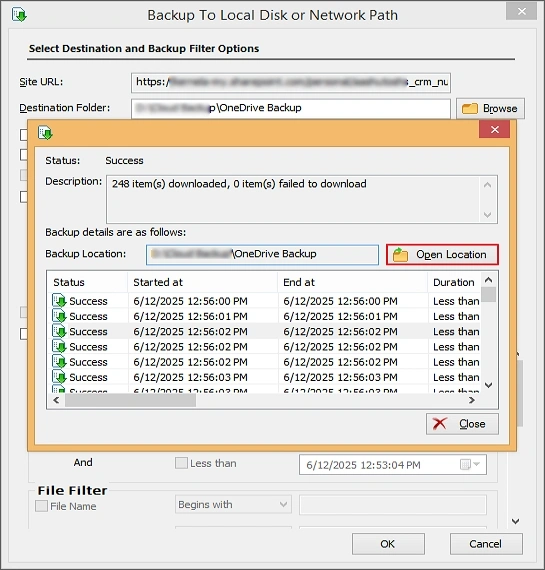Image resolution: width=545 pixels, height=570 pixels.
Task: Select the Started at cell 6/12/2025 12:56:00 PM
Action: (x=191, y=301)
